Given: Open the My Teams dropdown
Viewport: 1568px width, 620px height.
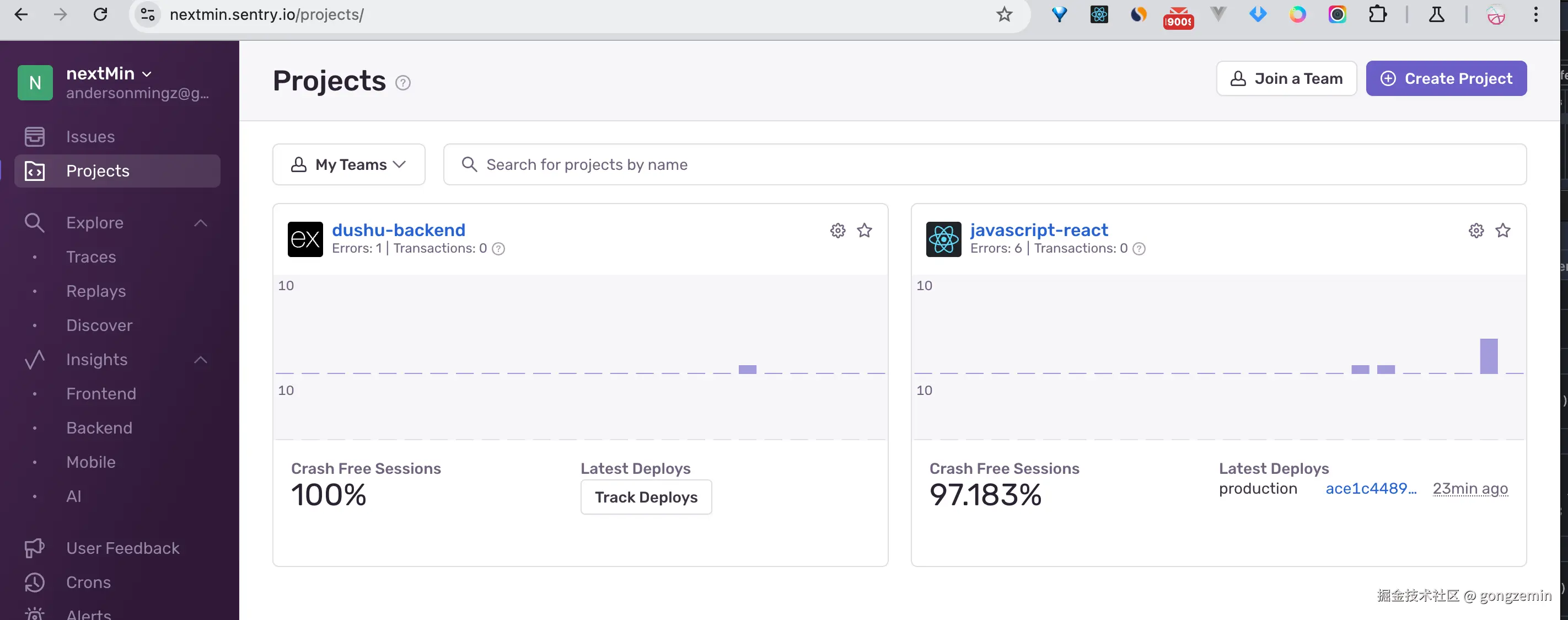Looking at the screenshot, I should click(x=348, y=164).
